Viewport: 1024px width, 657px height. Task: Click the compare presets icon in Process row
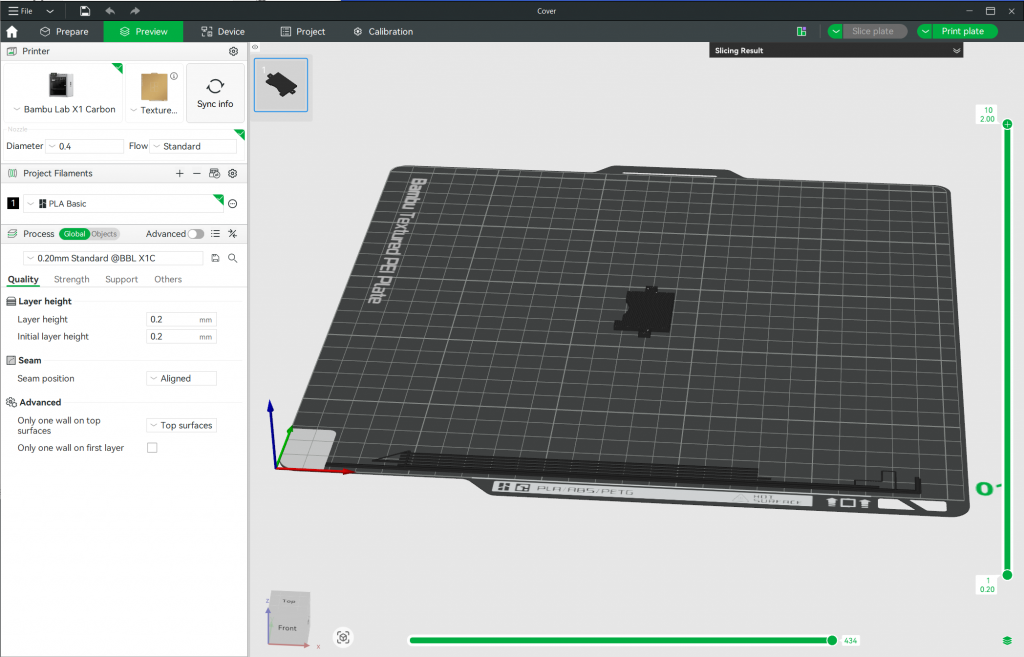point(232,234)
